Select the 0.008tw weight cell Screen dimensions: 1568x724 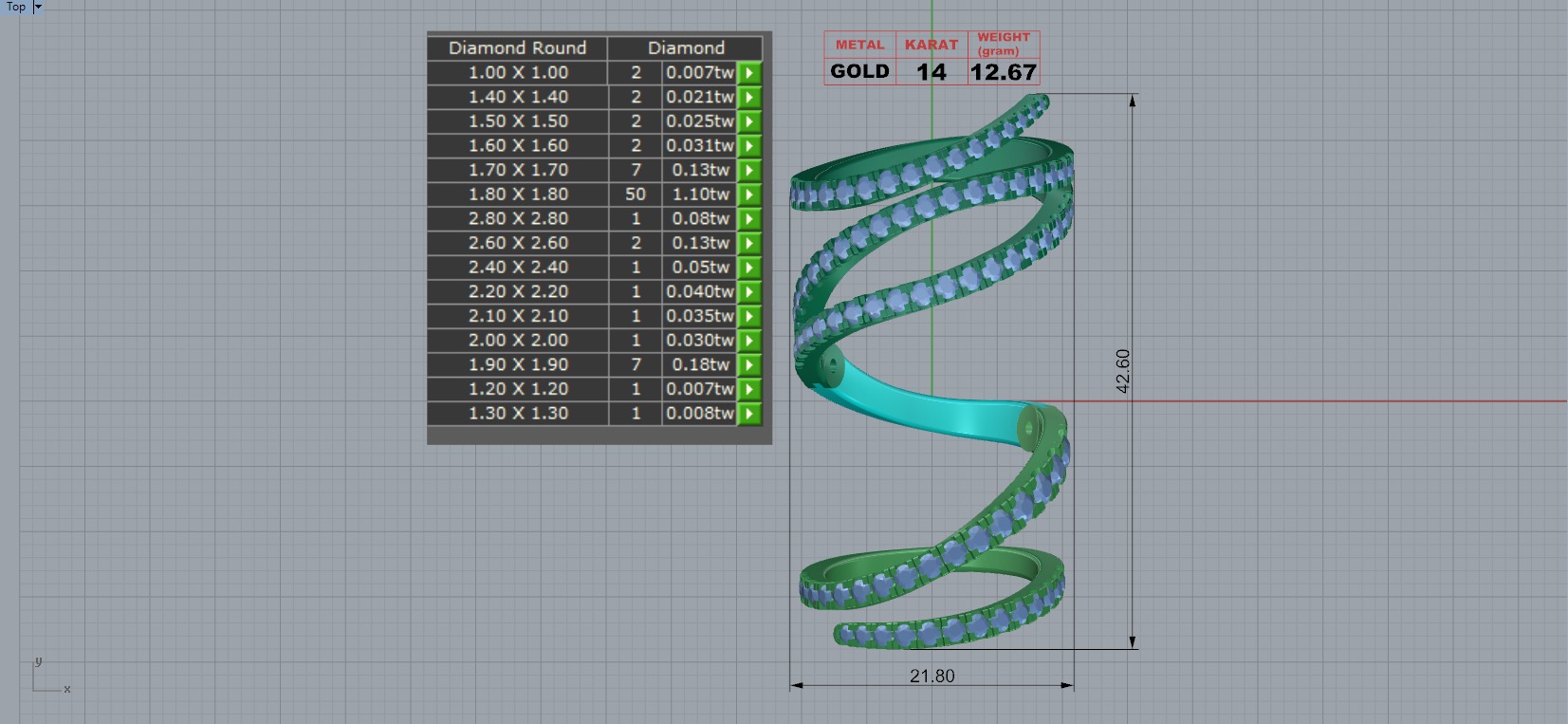point(700,414)
